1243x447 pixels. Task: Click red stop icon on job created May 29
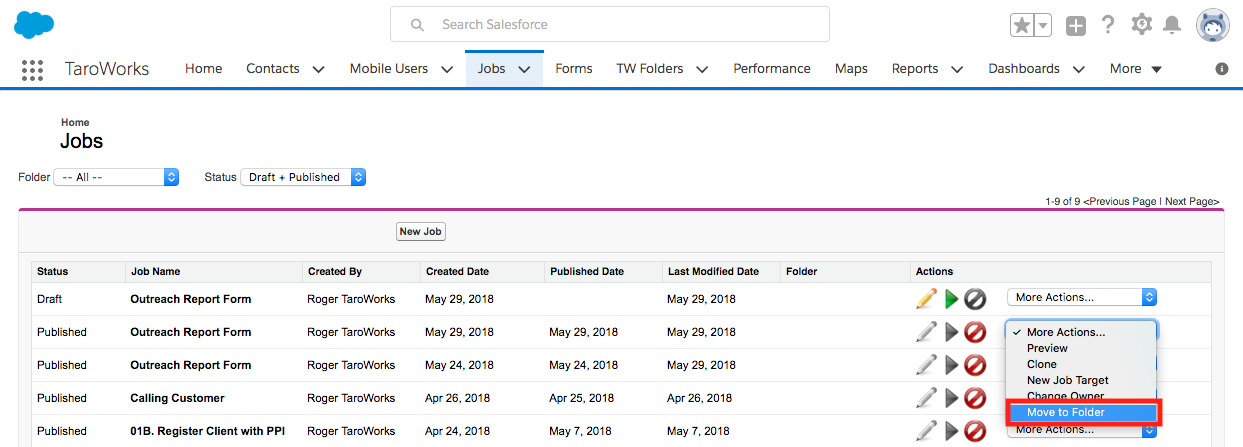(x=975, y=332)
